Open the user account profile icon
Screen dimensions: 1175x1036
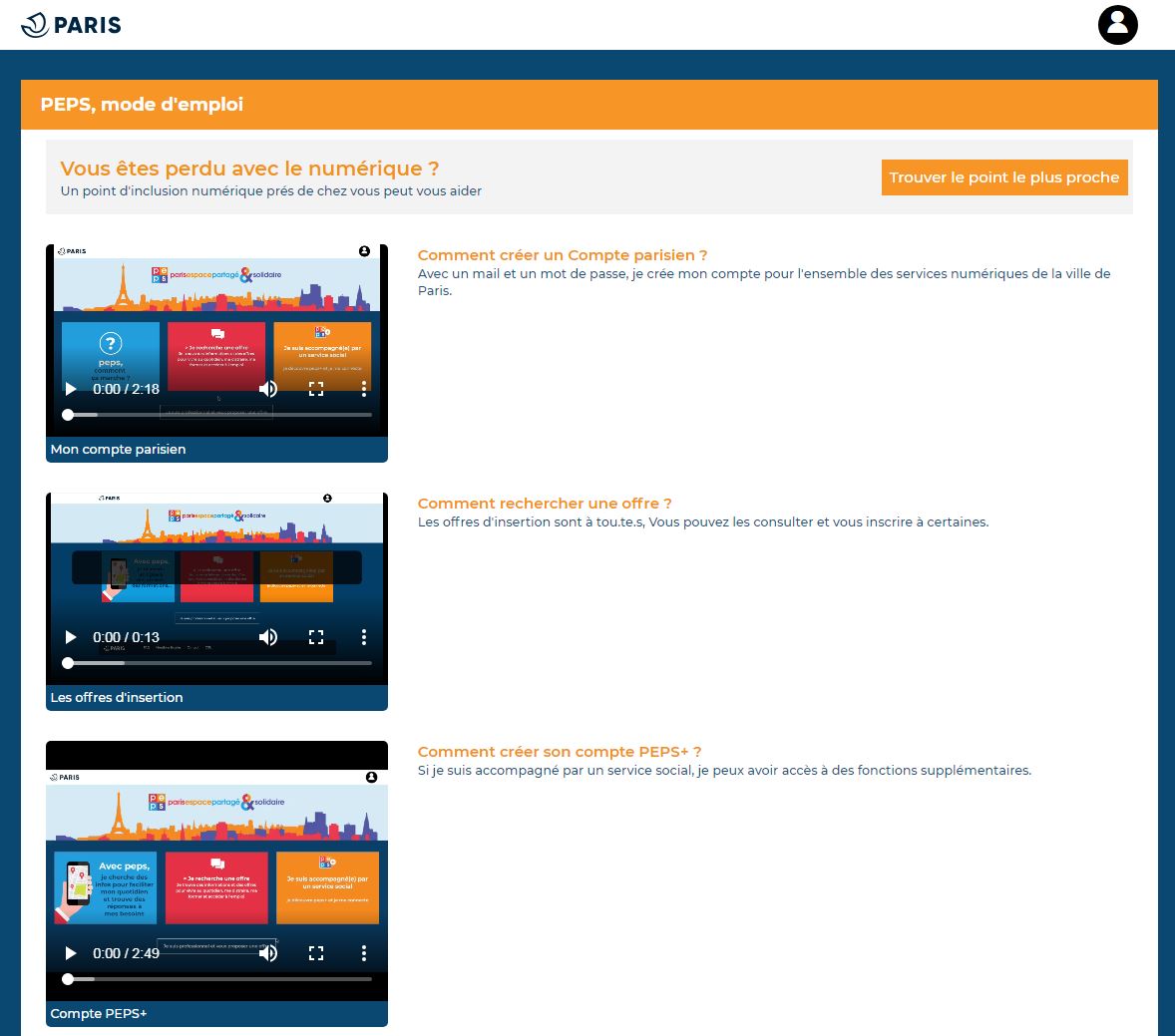pyautogui.click(x=1117, y=25)
